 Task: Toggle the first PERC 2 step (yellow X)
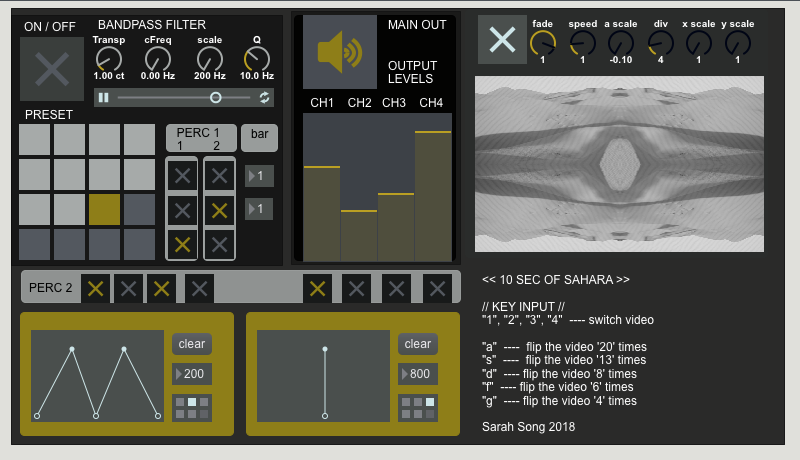point(95,289)
